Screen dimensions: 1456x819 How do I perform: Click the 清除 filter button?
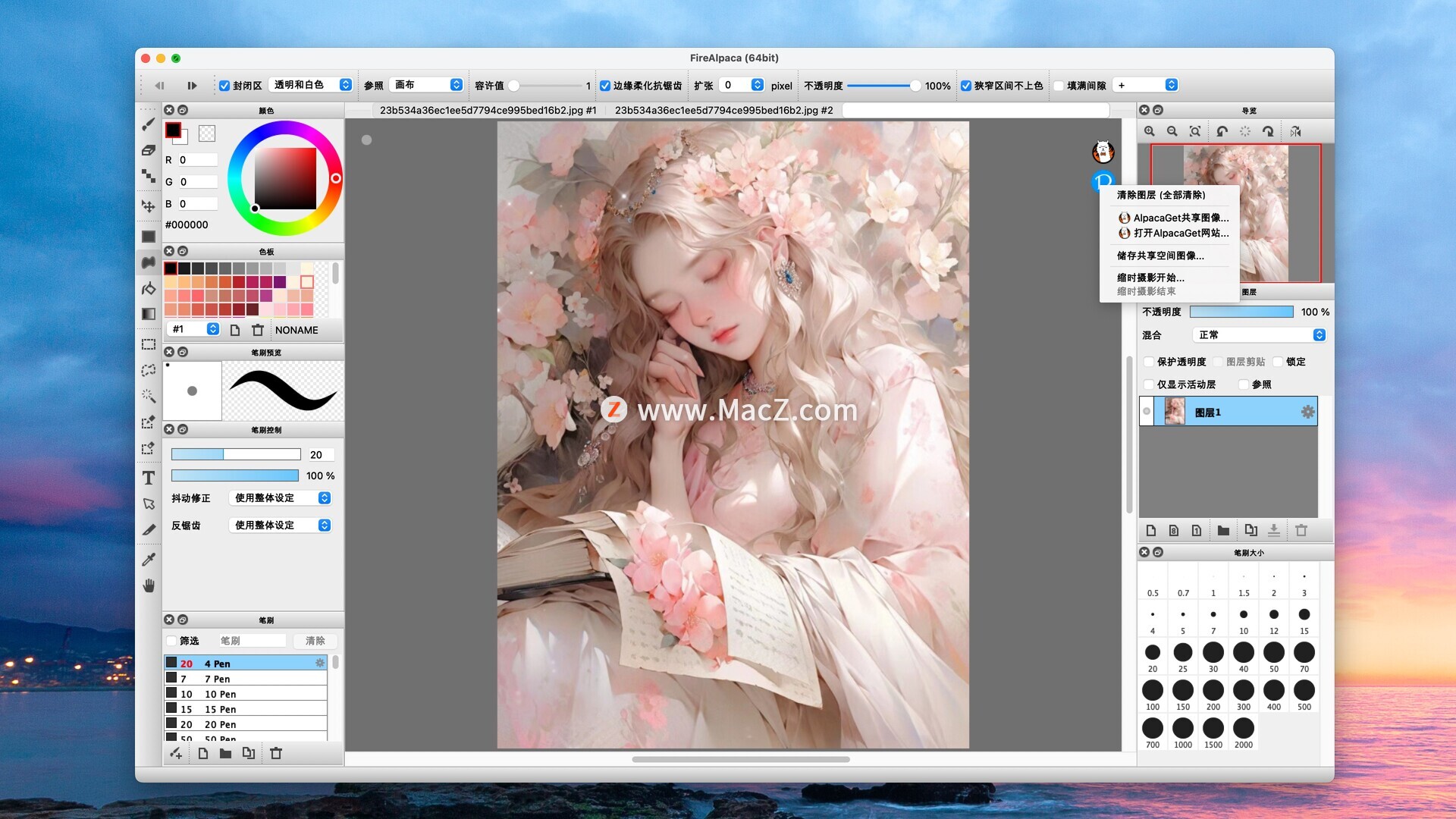315,641
